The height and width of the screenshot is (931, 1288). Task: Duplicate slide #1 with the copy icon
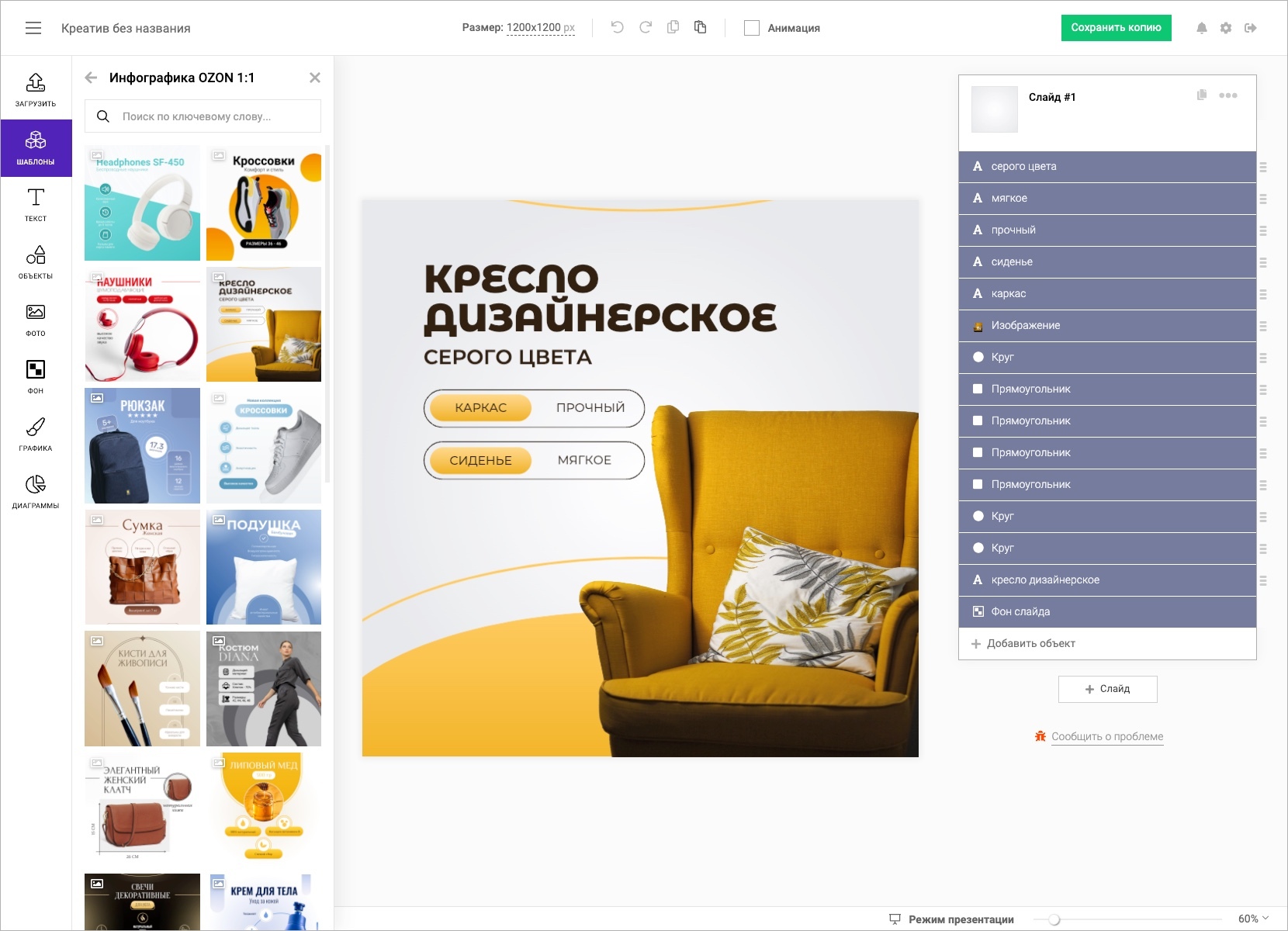click(1201, 95)
